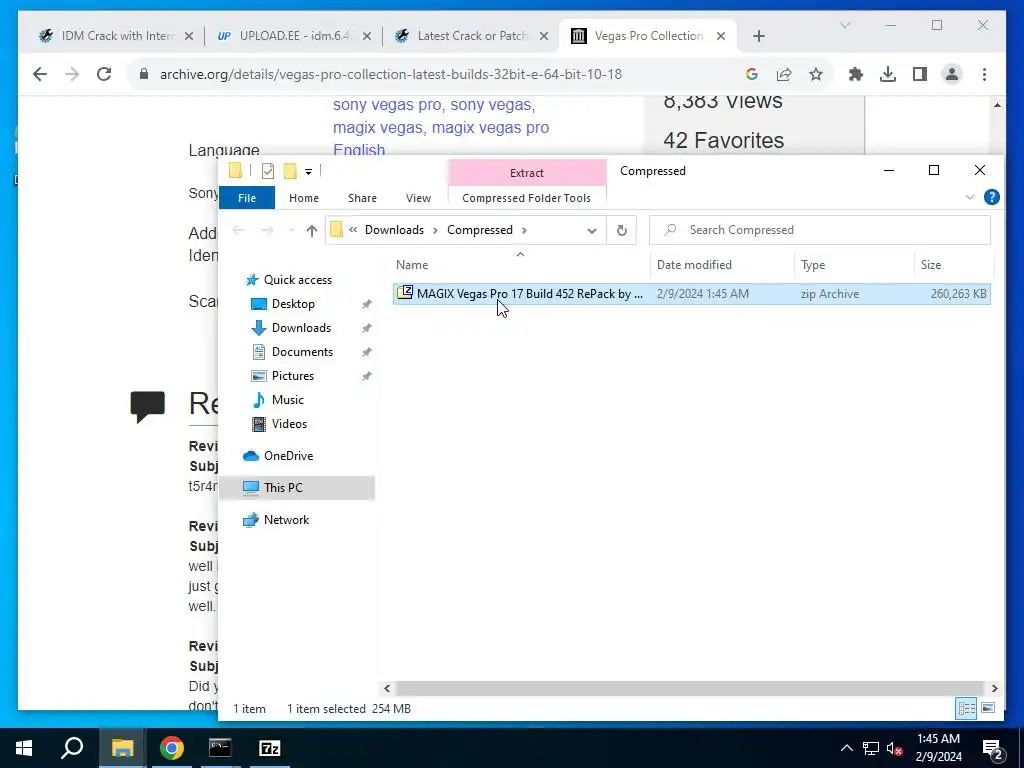Share this page icon in Chrome
Screen dimensions: 1024x768
(784, 74)
